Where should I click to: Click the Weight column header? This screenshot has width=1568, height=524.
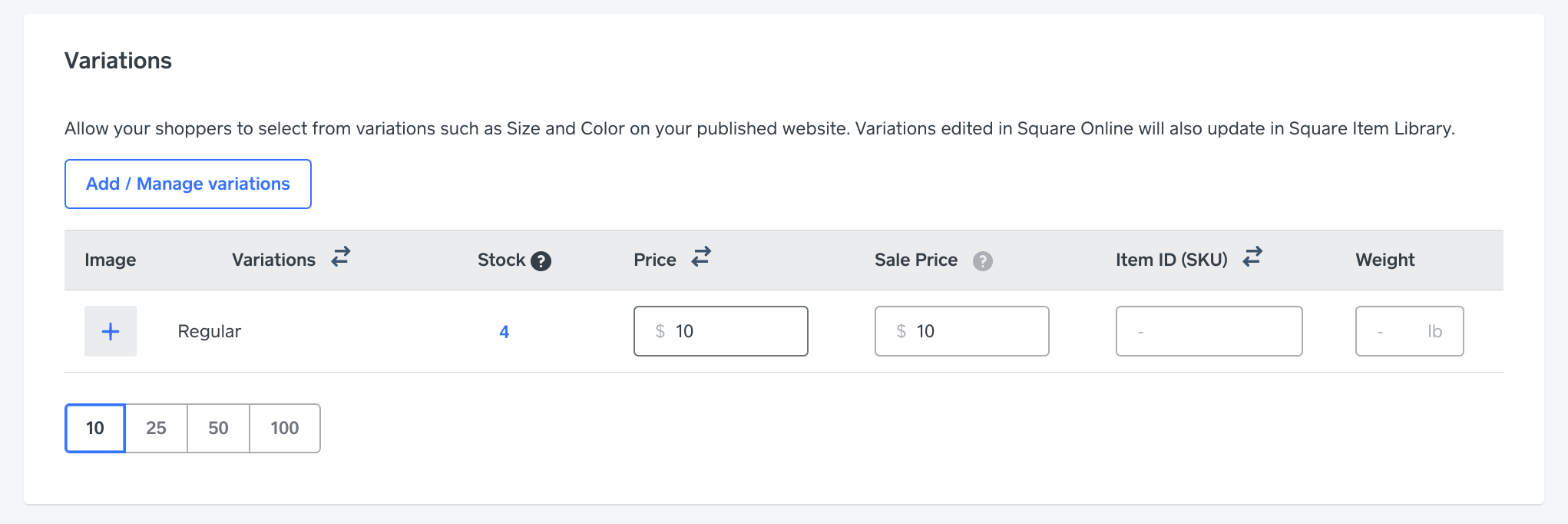pos(1384,260)
